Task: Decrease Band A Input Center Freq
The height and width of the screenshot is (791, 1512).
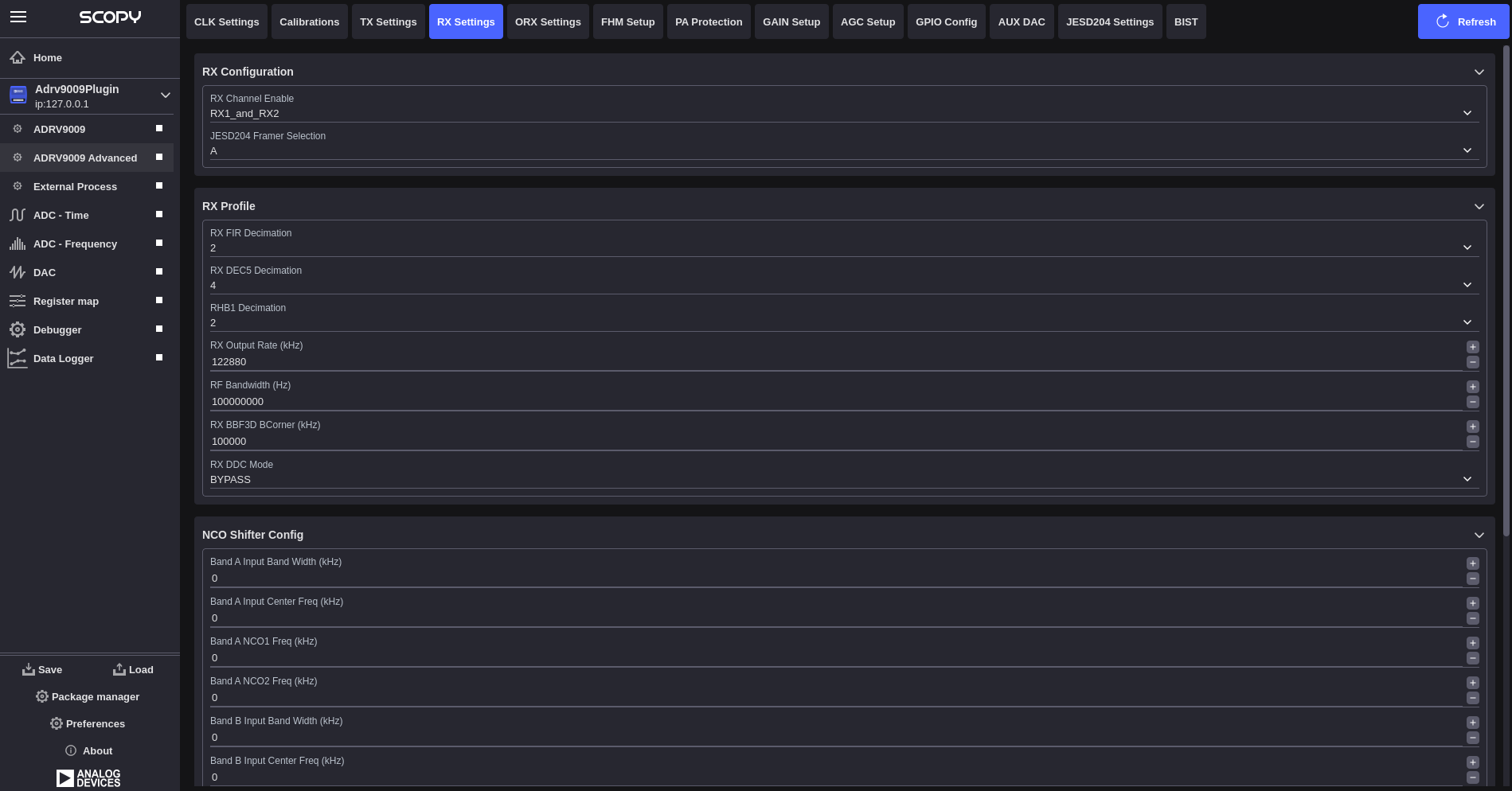Action: 1473,618
